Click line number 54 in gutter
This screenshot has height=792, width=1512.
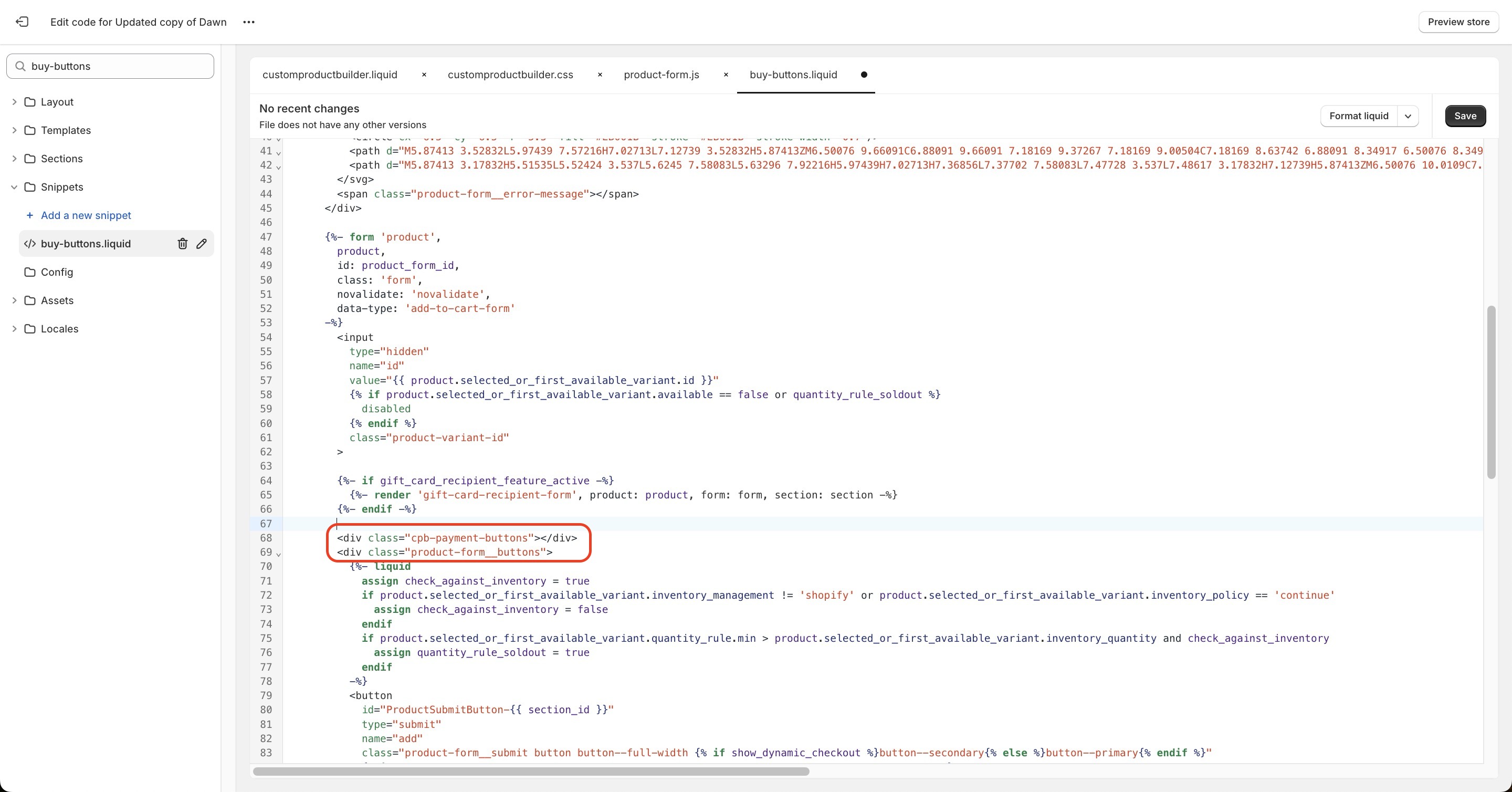[x=266, y=337]
